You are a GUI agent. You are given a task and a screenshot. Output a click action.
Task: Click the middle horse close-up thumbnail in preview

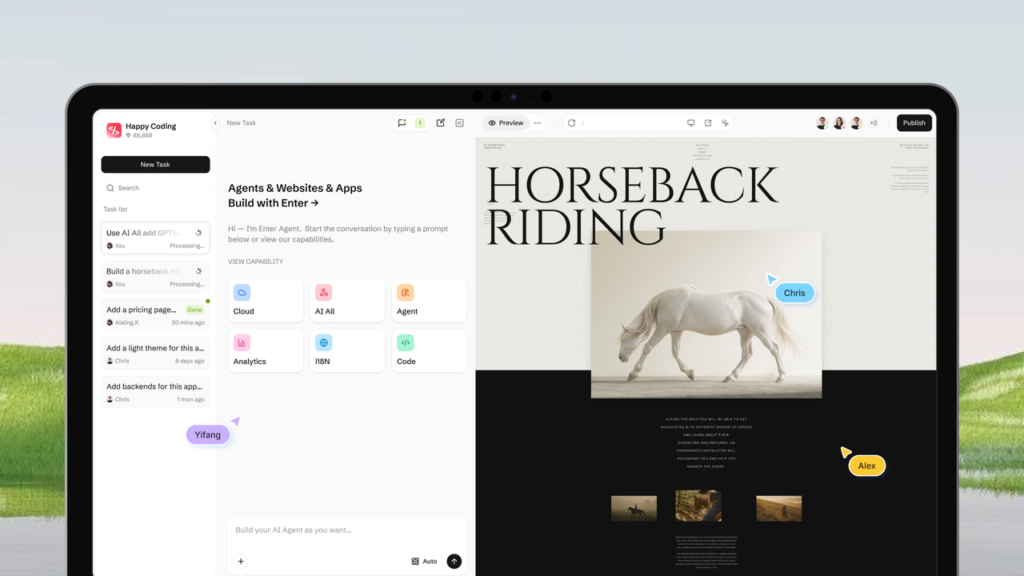point(698,505)
